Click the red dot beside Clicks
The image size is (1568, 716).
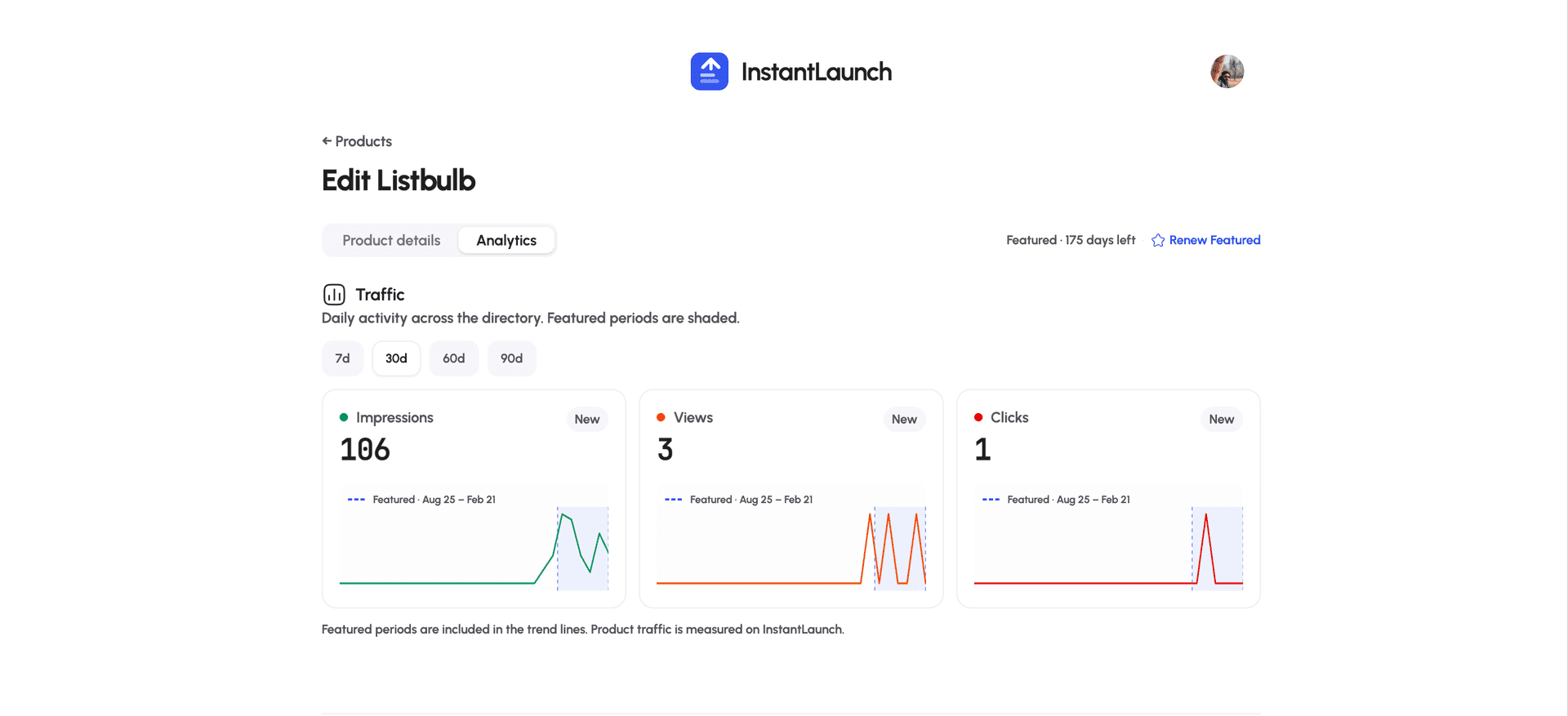978,417
